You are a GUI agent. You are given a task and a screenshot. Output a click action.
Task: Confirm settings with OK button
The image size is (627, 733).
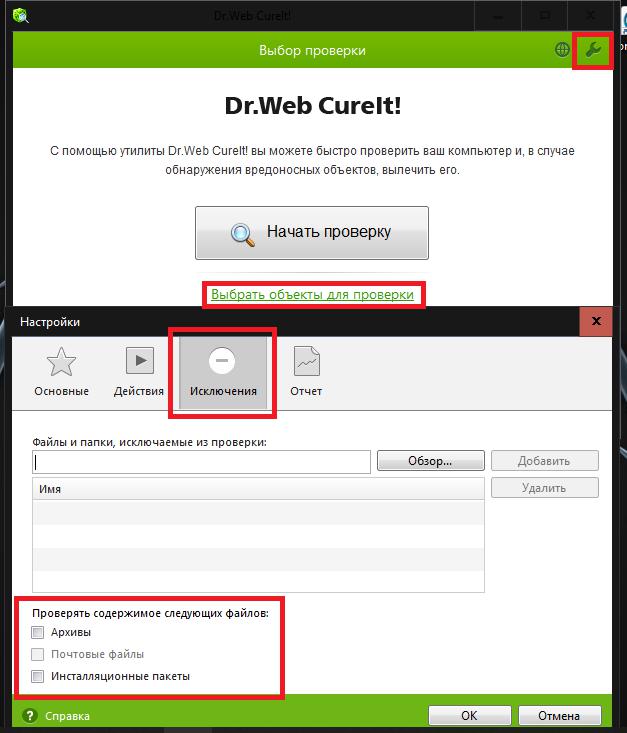[469, 716]
